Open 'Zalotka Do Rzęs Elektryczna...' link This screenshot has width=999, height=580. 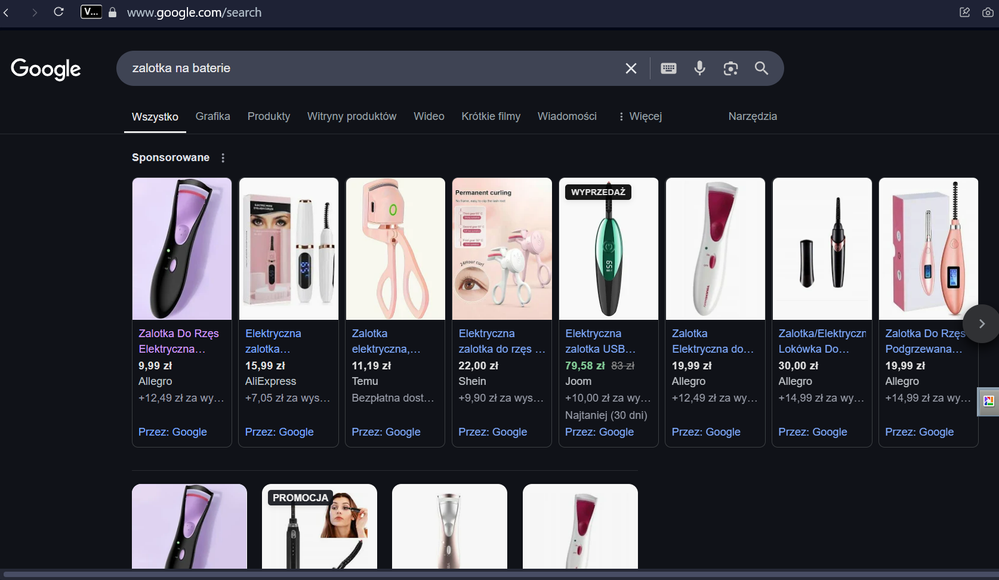coord(178,341)
